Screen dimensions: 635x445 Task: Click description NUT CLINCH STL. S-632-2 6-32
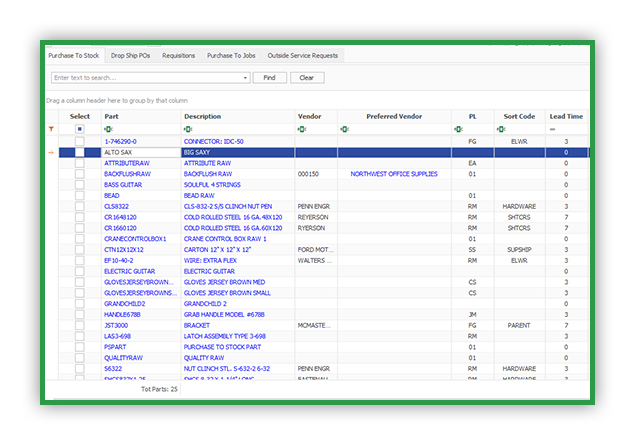pyautogui.click(x=227, y=368)
